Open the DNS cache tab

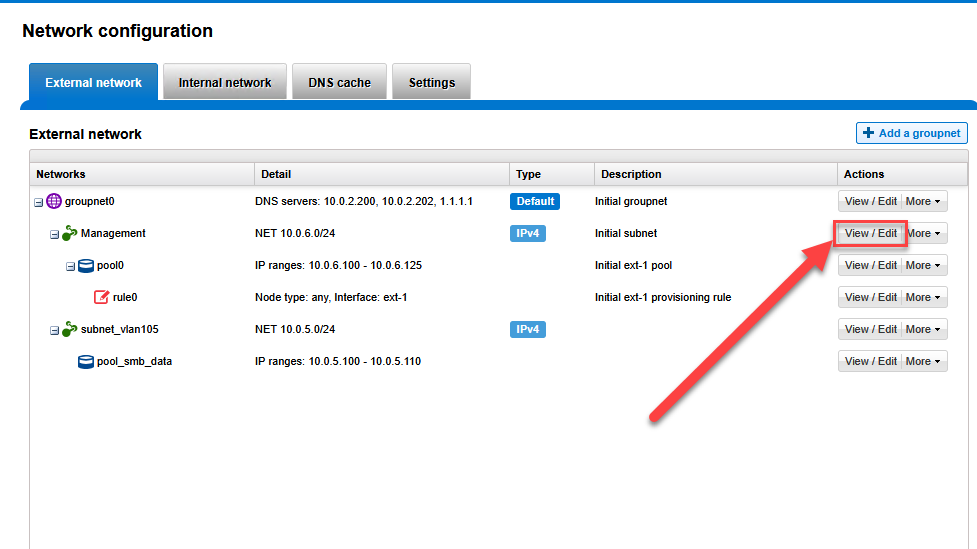click(x=340, y=82)
